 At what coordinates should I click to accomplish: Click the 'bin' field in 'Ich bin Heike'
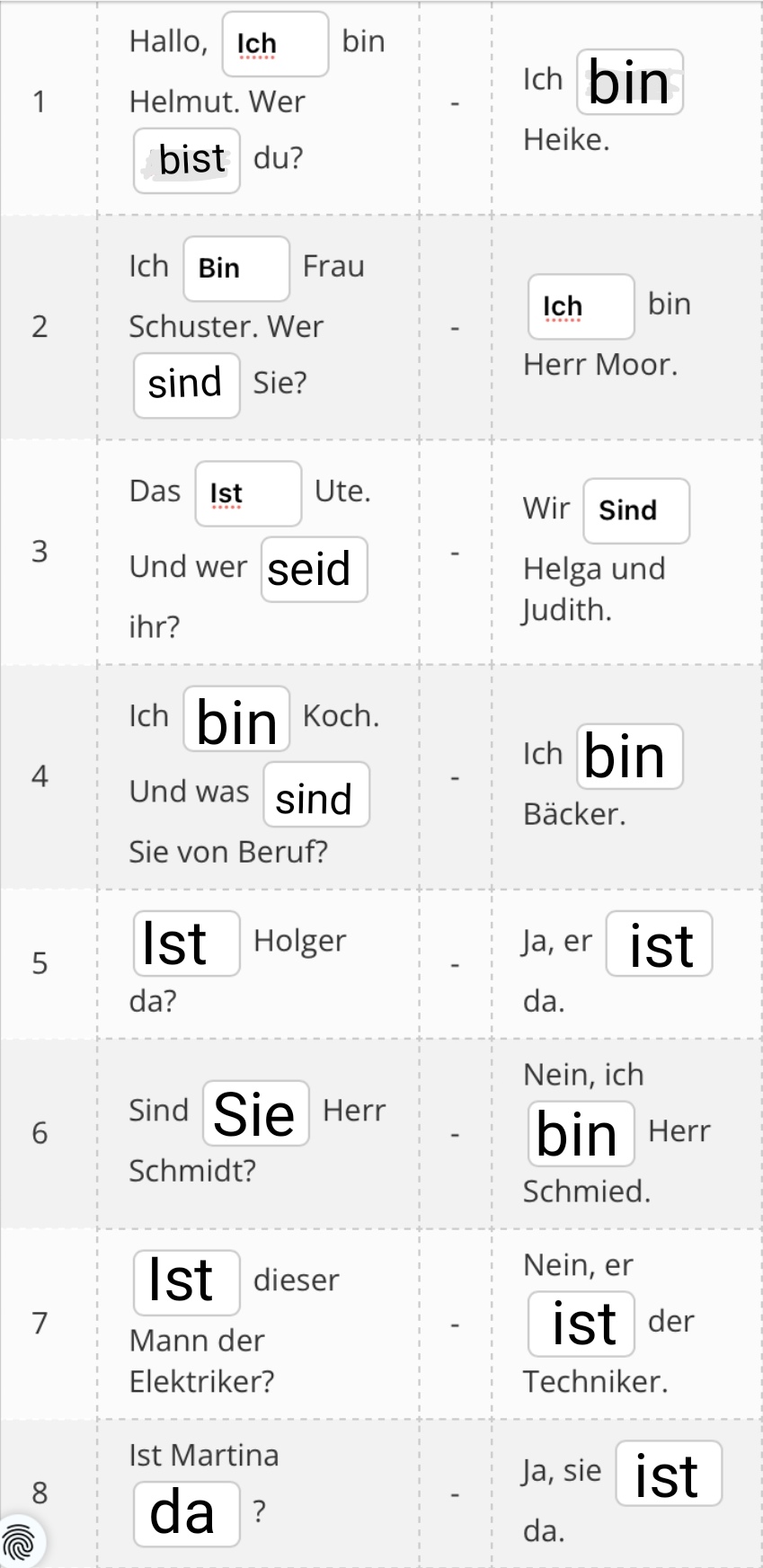point(630,82)
